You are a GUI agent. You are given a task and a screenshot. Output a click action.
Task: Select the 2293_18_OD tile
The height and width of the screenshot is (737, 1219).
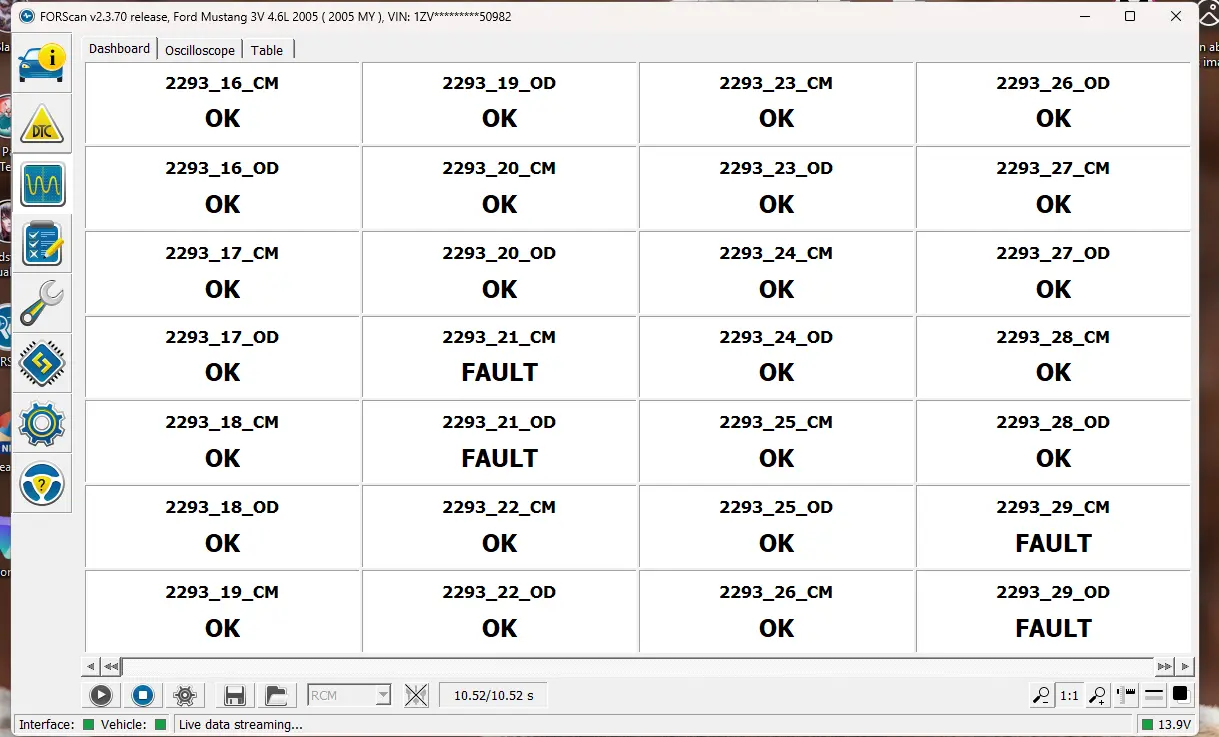coord(222,527)
